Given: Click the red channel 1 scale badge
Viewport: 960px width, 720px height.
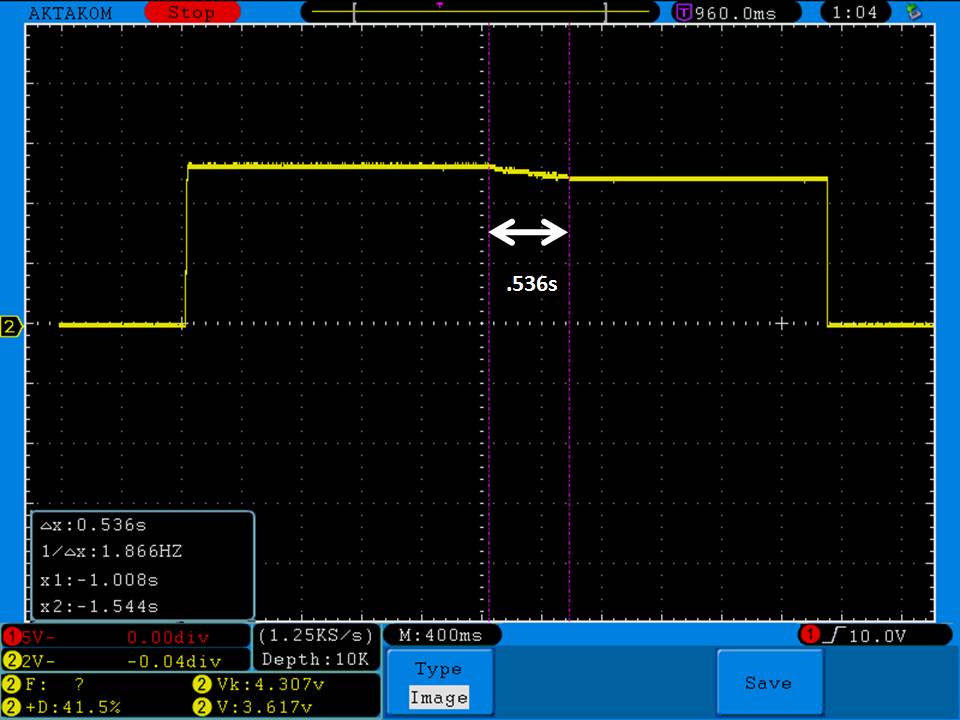Looking at the screenshot, I should point(11,636).
